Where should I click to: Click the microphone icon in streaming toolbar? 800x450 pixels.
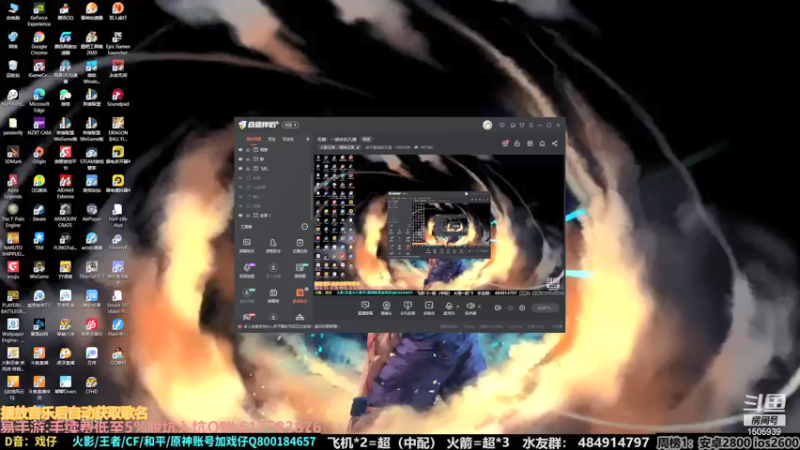[x=448, y=306]
